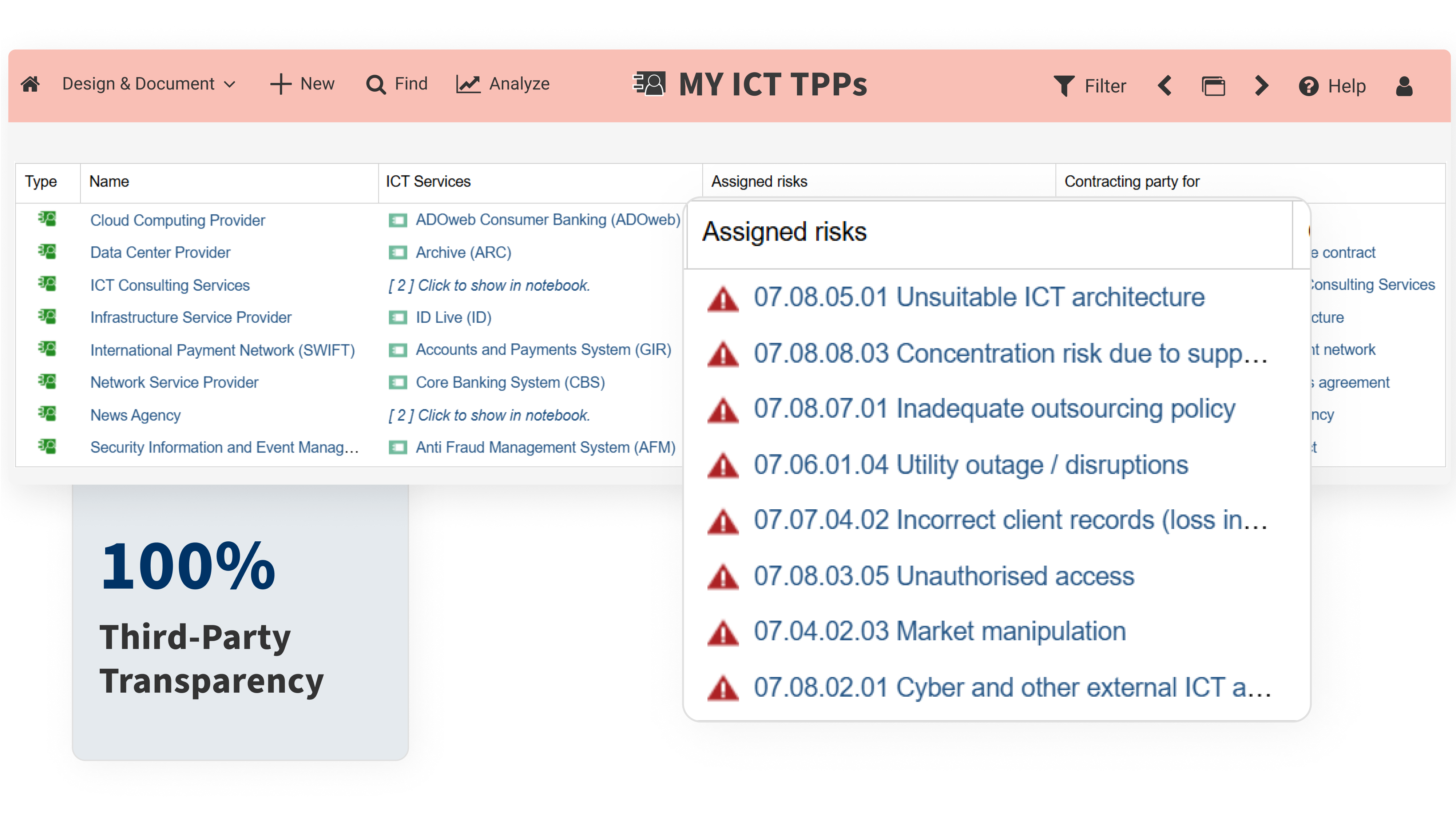Click type icon for Security Information row

coord(47,446)
